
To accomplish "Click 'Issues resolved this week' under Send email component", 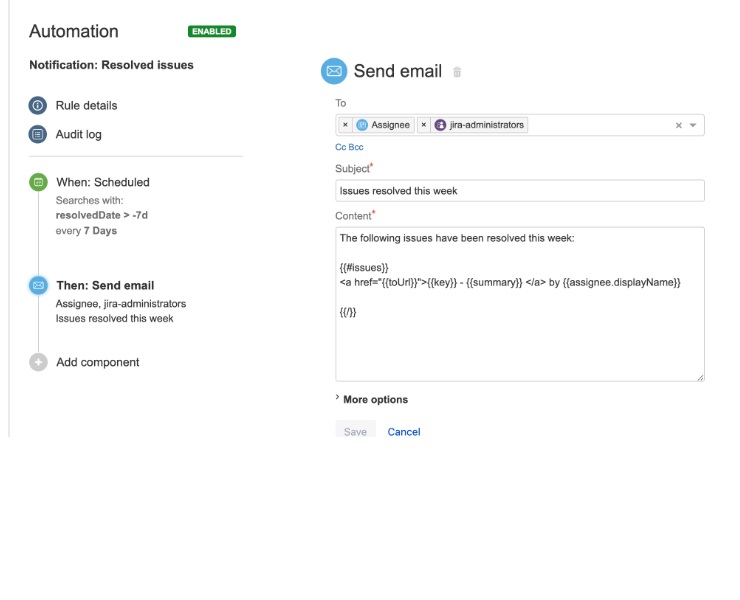I will [115, 319].
